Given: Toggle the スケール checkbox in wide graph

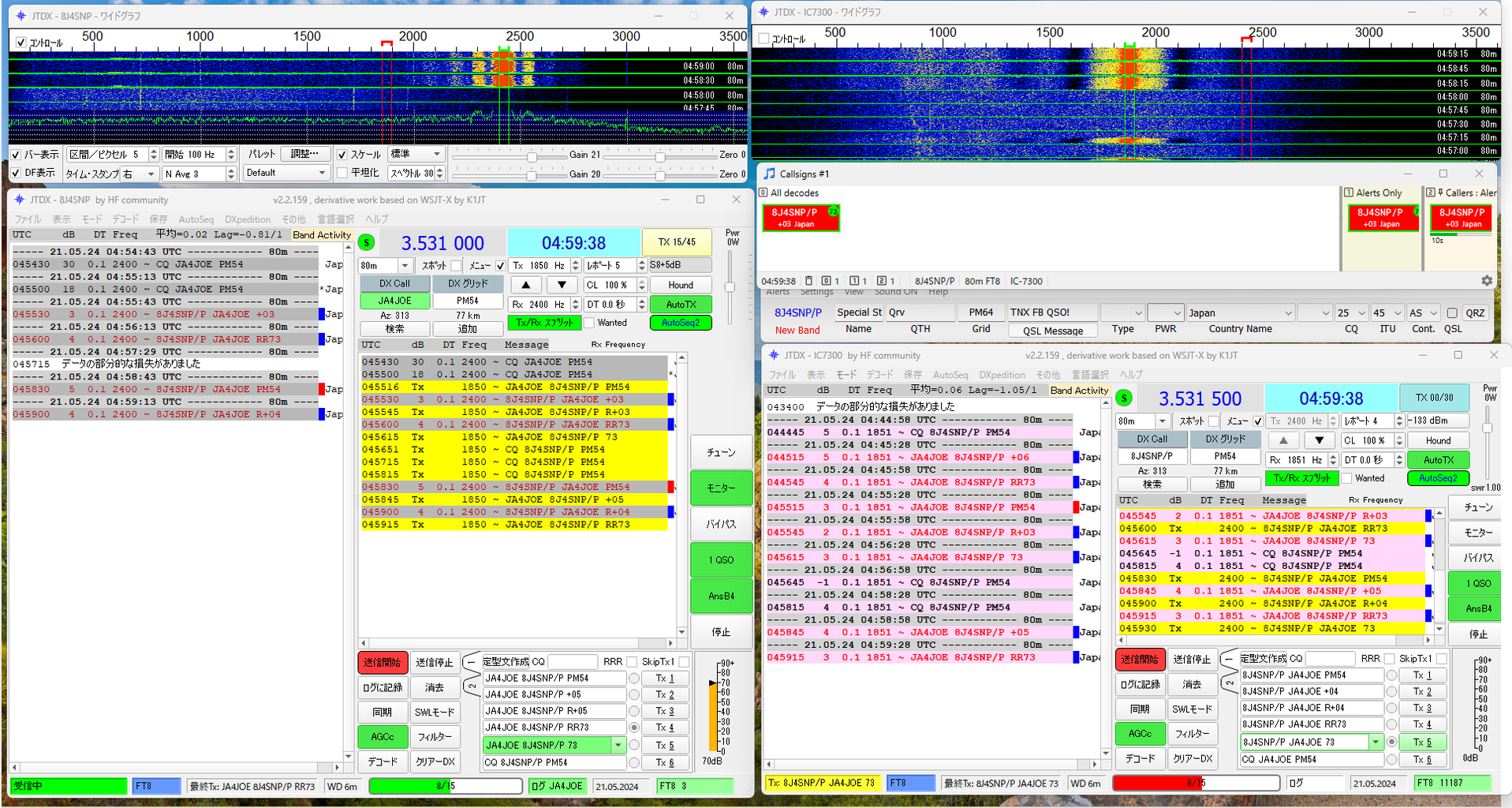Looking at the screenshot, I should [342, 155].
